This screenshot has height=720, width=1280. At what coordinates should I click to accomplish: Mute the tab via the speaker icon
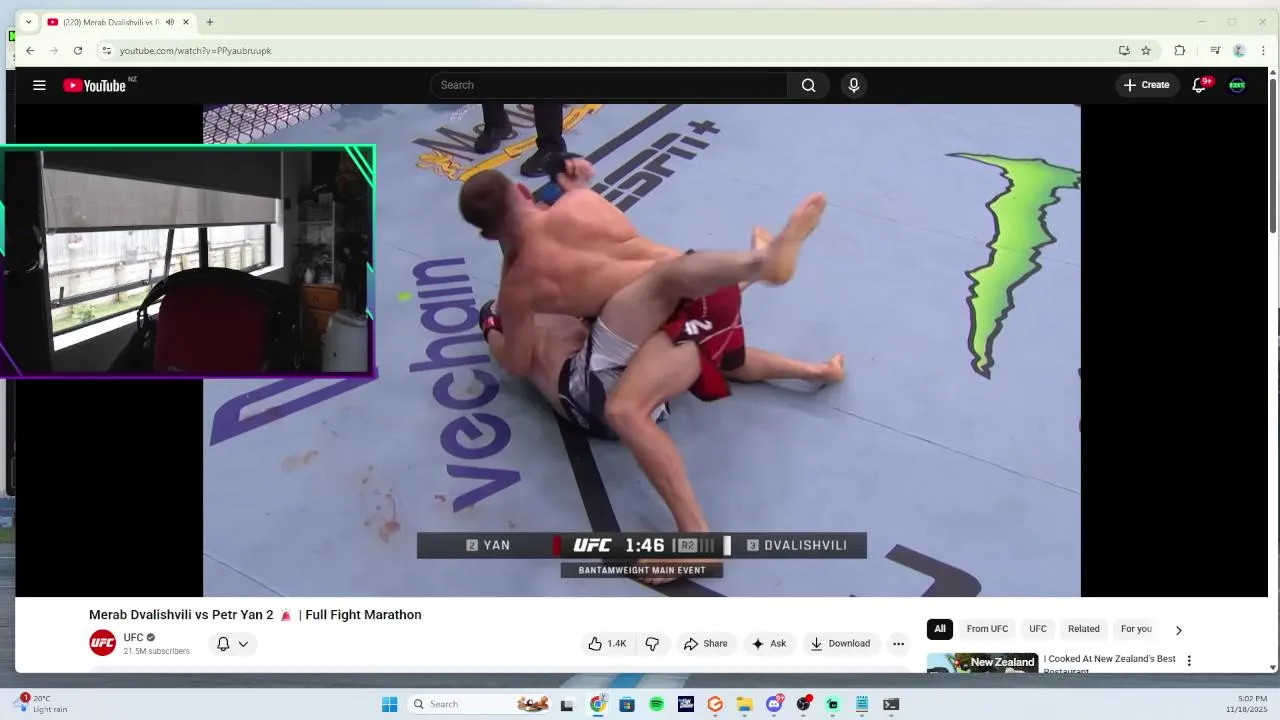pyautogui.click(x=169, y=22)
